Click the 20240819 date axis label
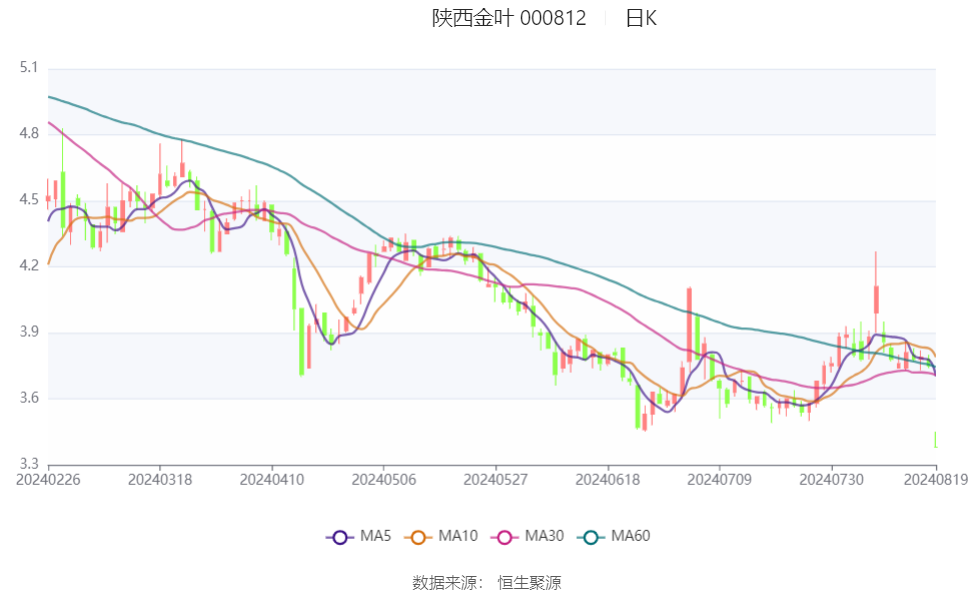This screenshot has width=975, height=592. (x=936, y=480)
